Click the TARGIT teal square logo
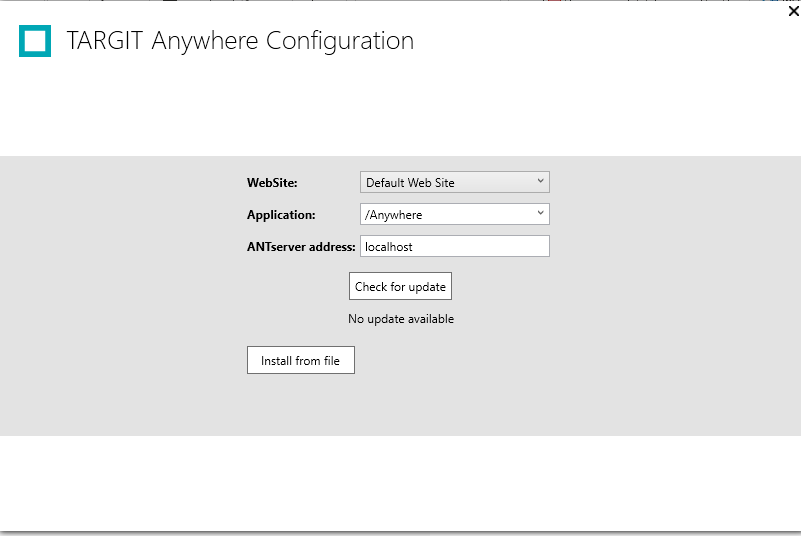Viewport: 801px width, 536px height. pos(35,41)
